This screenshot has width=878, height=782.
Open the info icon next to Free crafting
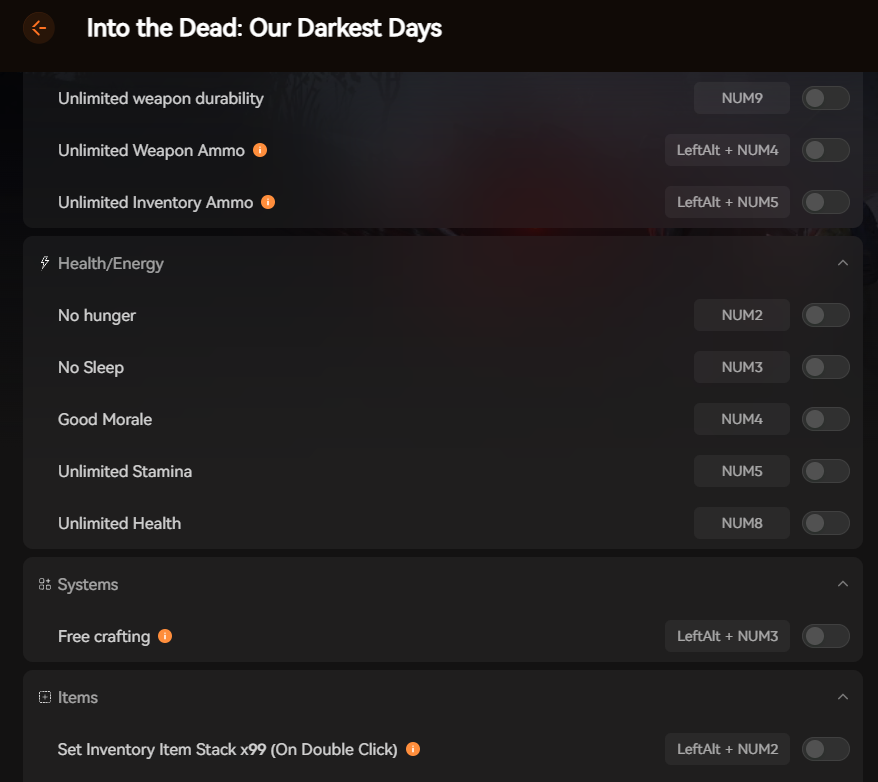tap(164, 636)
